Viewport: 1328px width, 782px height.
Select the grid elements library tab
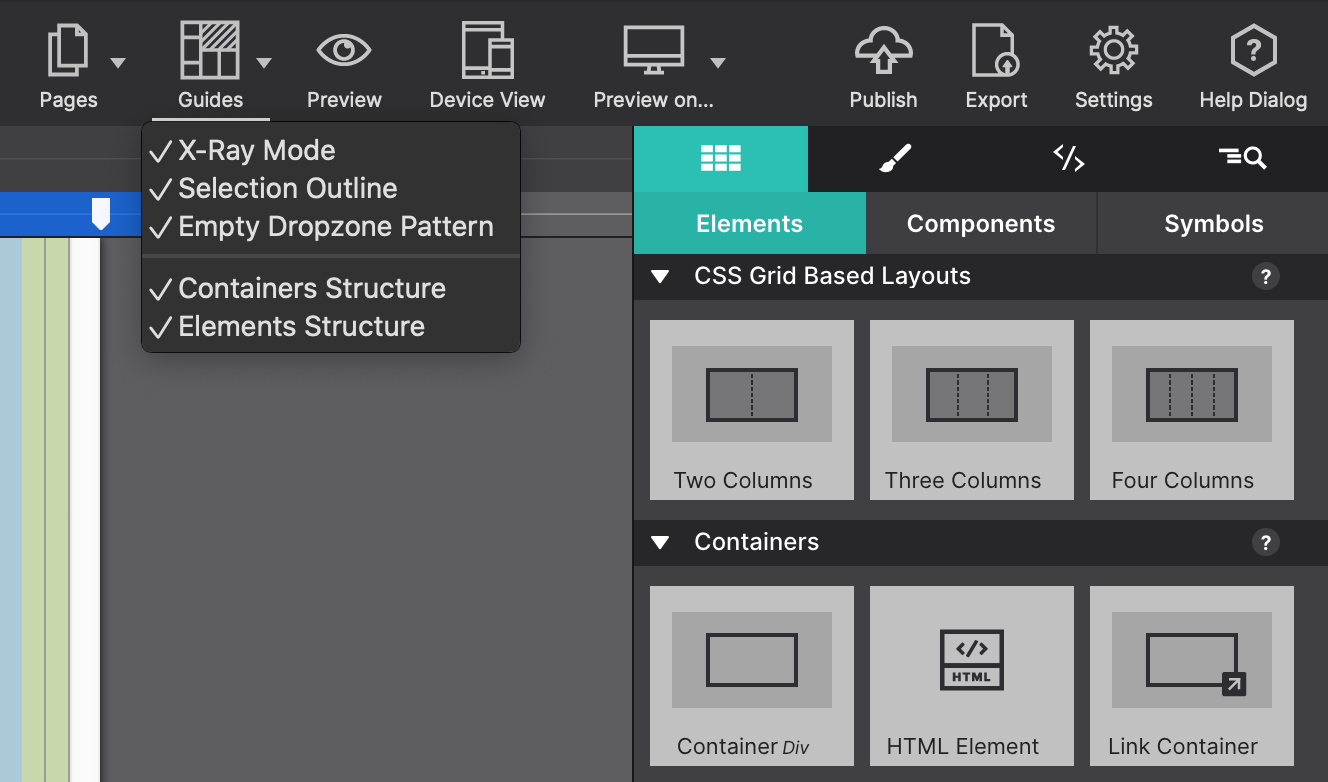coord(721,158)
